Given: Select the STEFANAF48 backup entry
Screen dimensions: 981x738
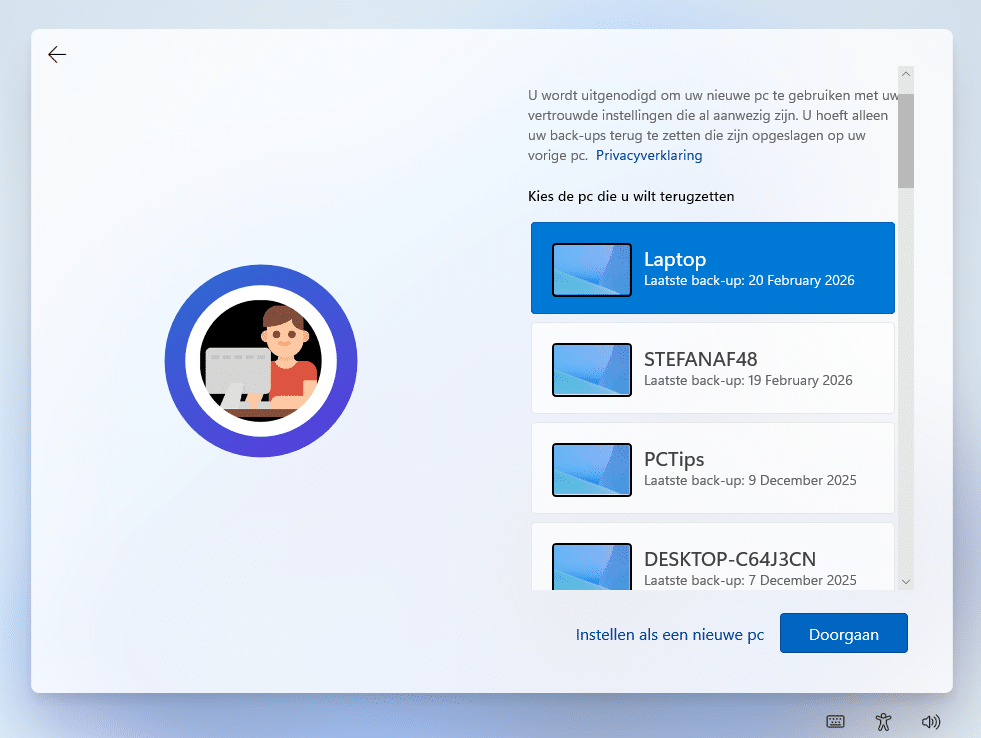Looking at the screenshot, I should click(740, 368).
